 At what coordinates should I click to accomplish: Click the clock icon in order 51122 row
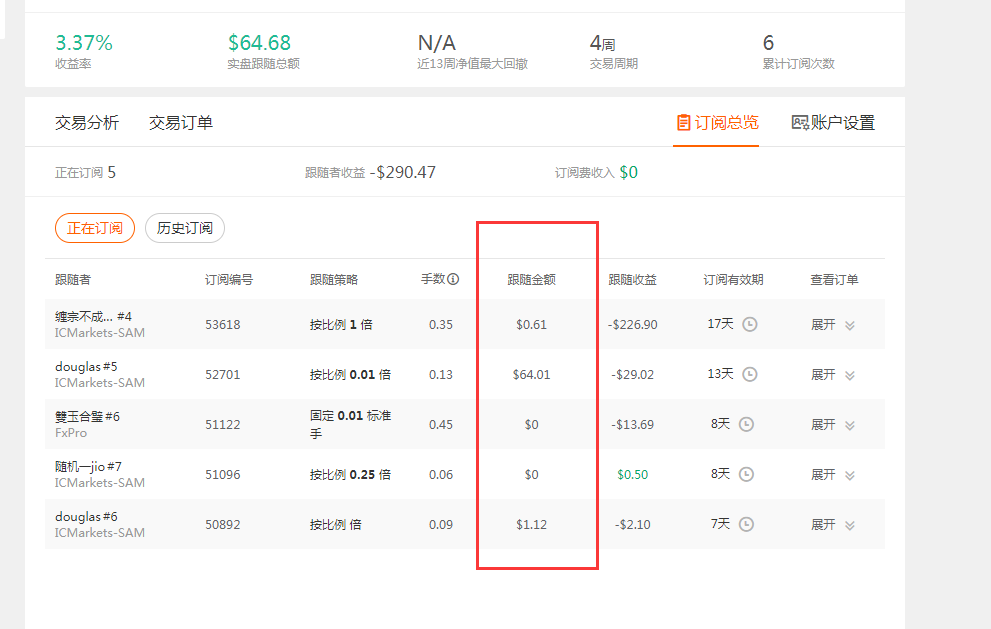[746, 424]
